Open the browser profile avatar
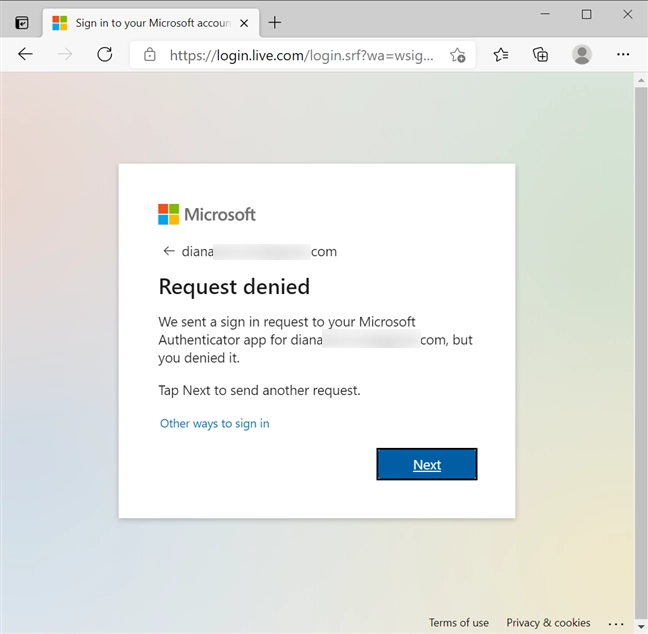 [x=582, y=54]
